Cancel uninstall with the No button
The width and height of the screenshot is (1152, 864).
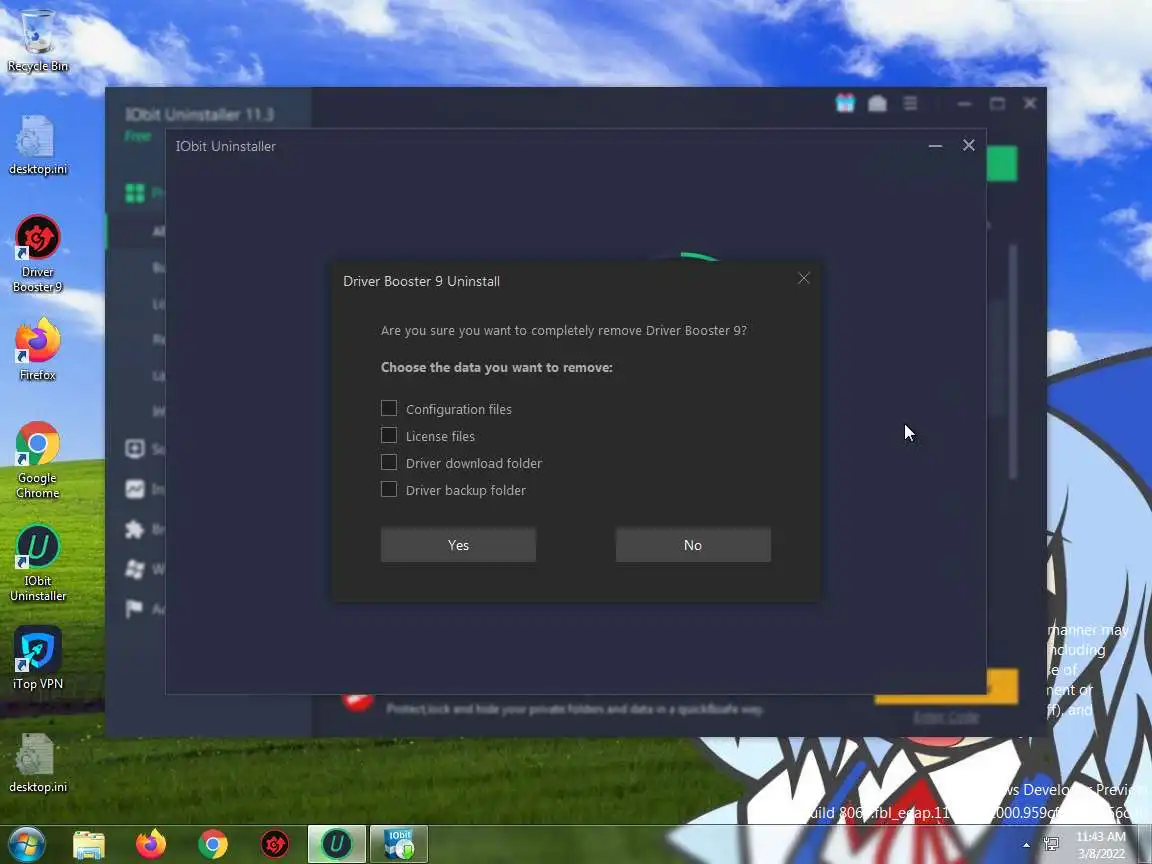tap(693, 545)
